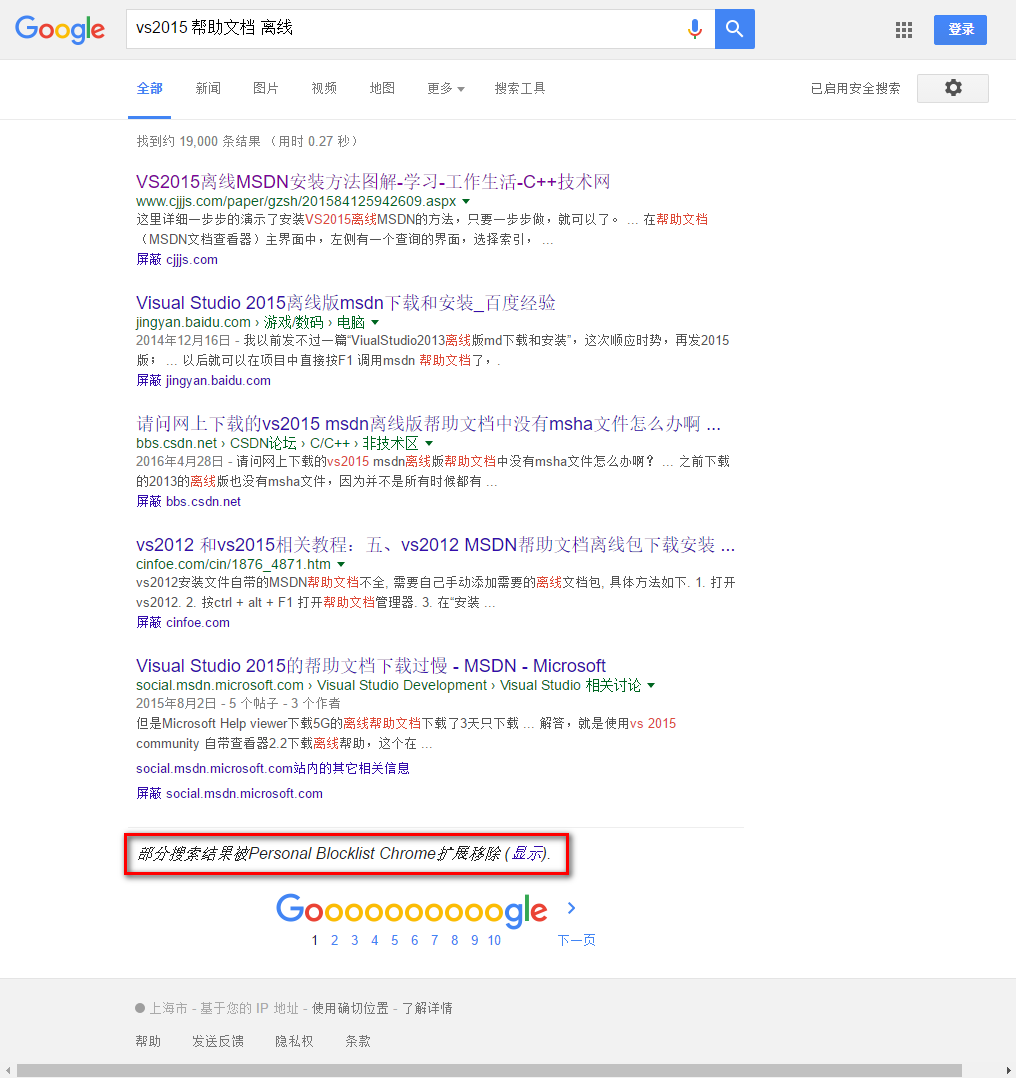Image resolution: width=1016 pixels, height=1078 pixels.
Task: Click 下一页 next page link
Action: point(576,940)
